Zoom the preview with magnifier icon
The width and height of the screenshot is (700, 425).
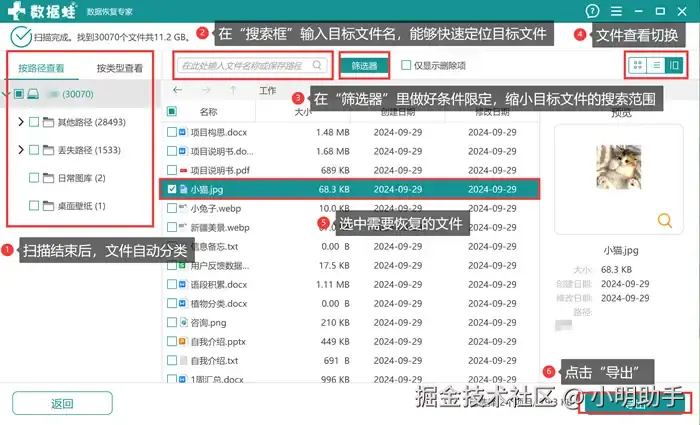[664, 220]
